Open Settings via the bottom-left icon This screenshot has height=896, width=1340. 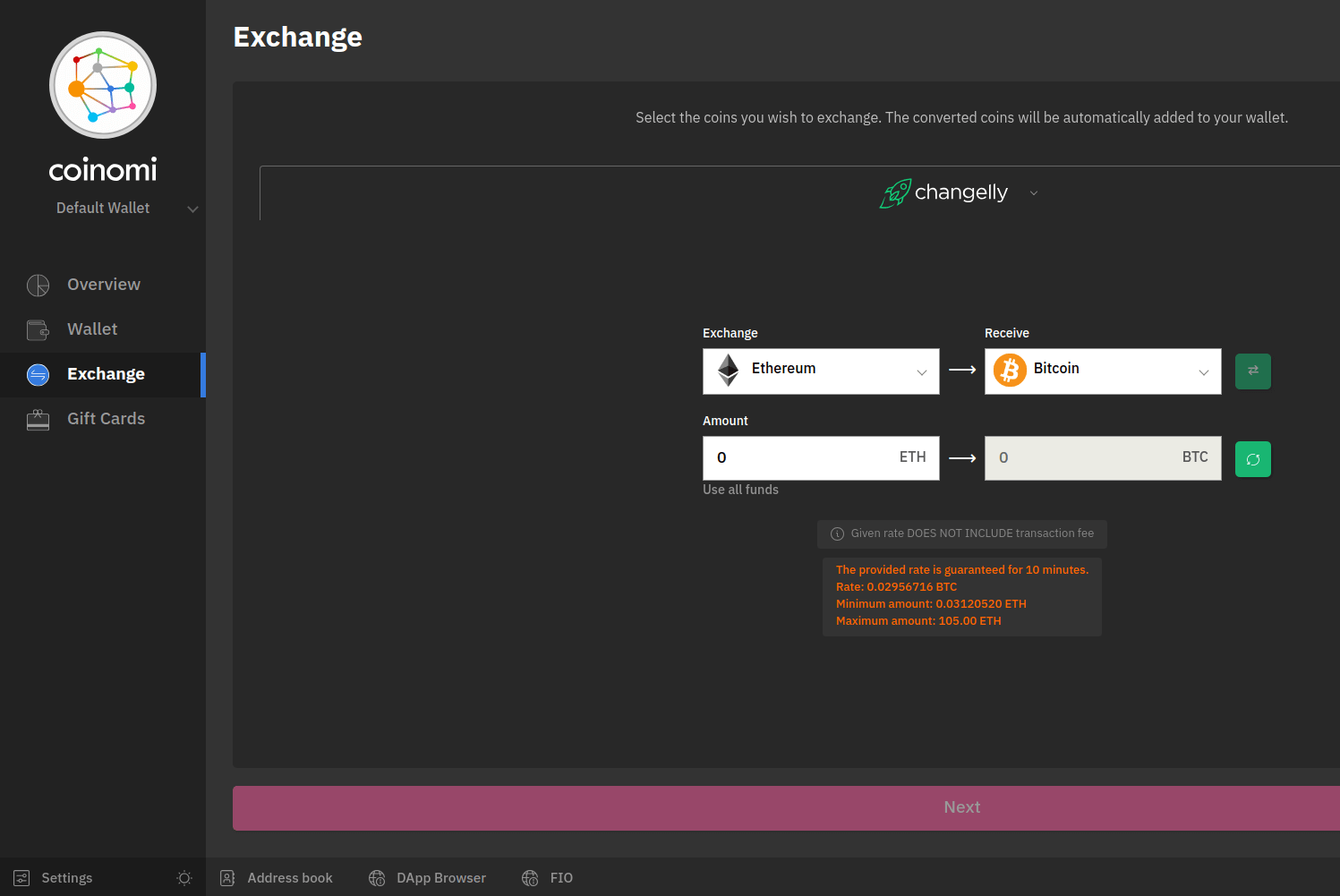tap(20, 877)
